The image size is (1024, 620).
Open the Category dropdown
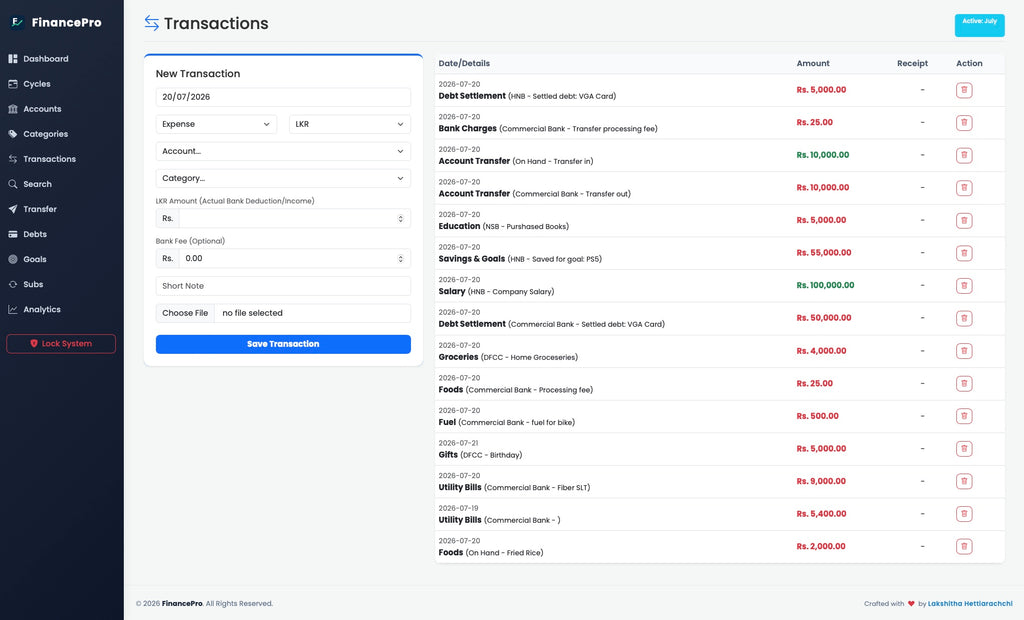(x=283, y=178)
